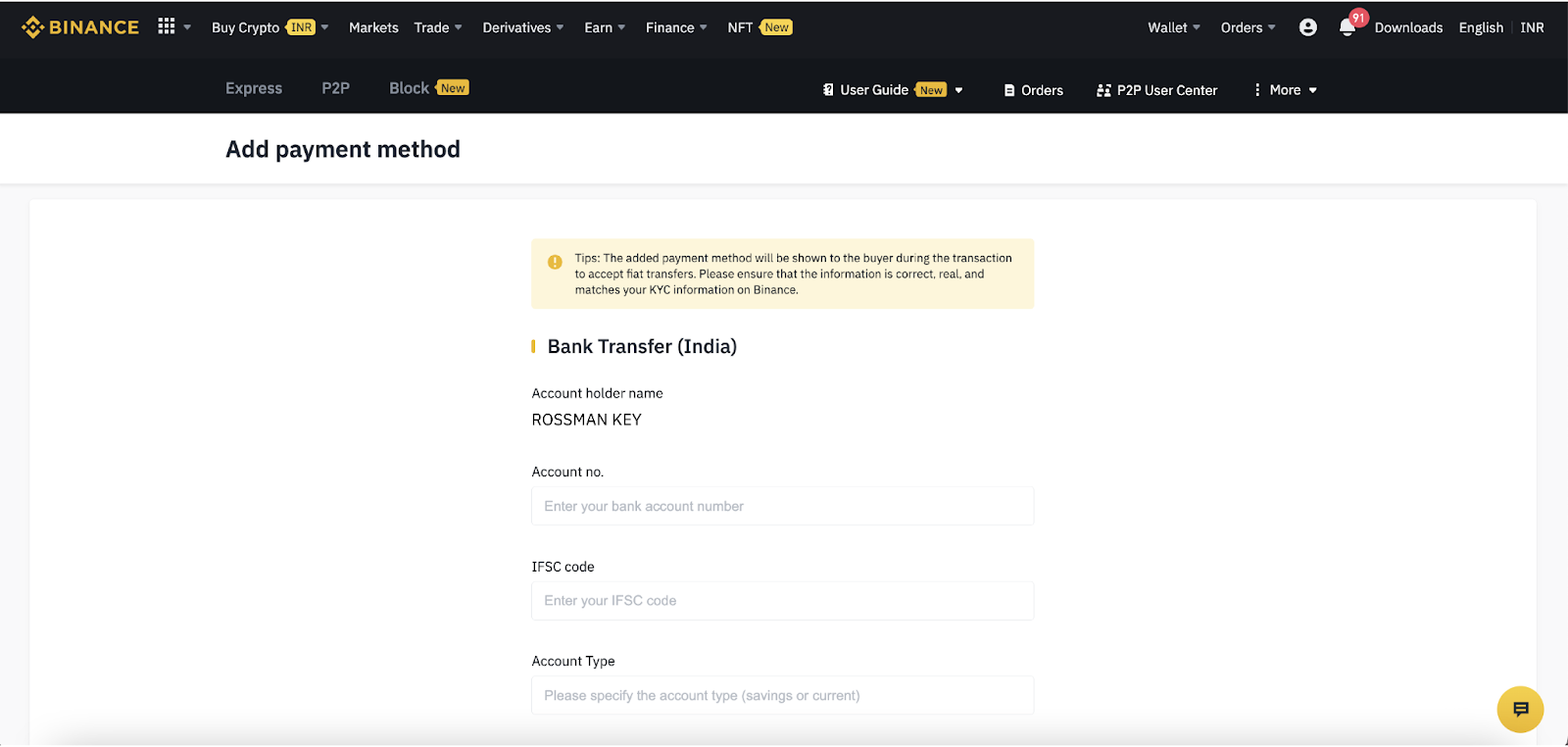Open the Derivatives menu
The image size is (1568, 747).
[523, 27]
